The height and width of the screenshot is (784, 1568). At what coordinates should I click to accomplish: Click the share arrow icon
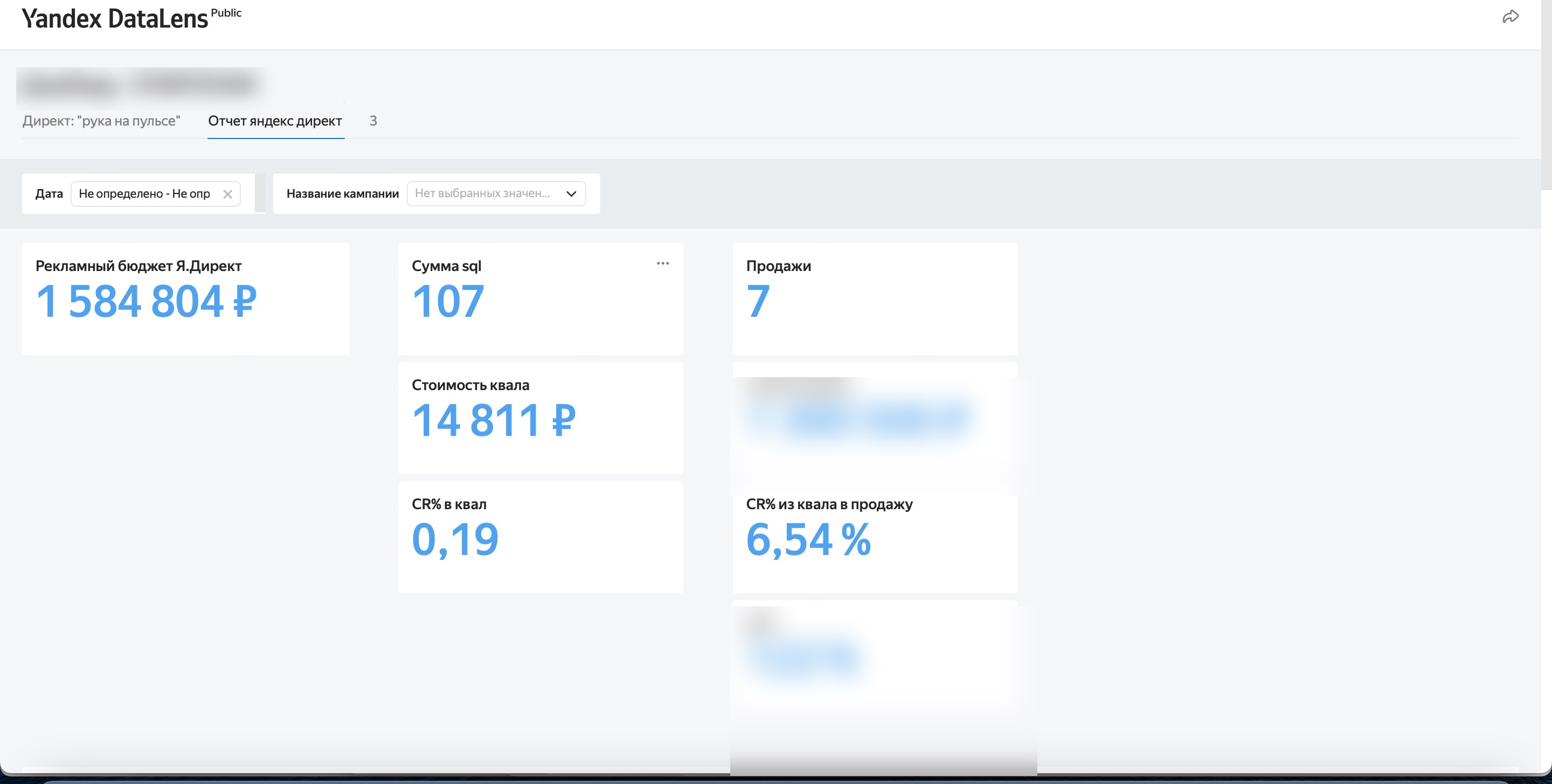pyautogui.click(x=1510, y=16)
